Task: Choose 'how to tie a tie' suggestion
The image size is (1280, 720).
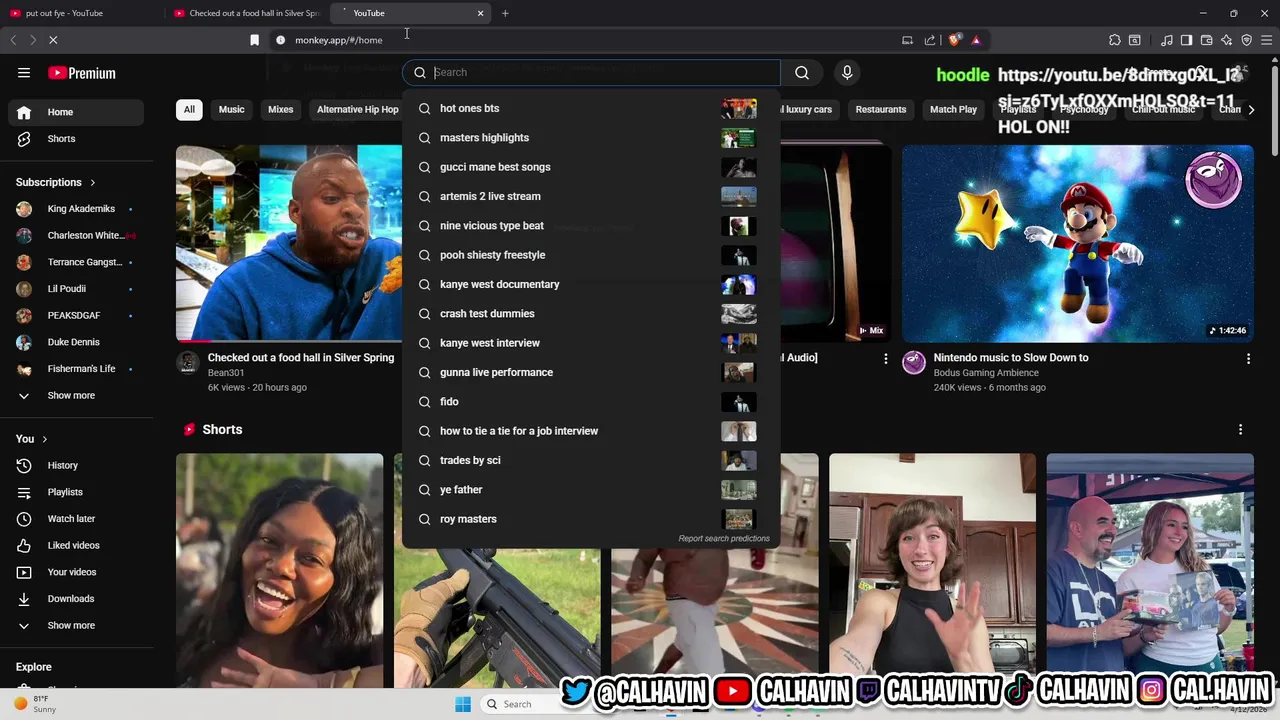Action: pos(590,431)
